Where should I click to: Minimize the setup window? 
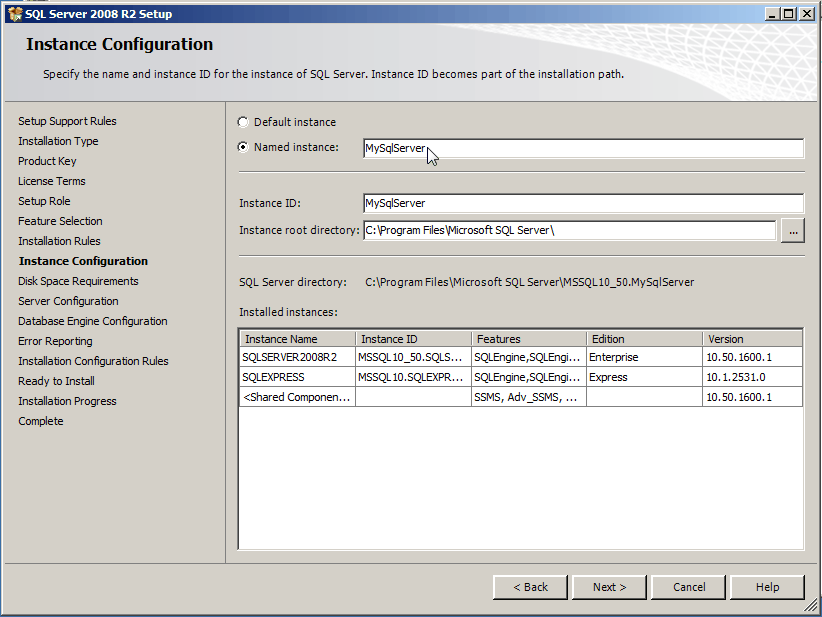click(773, 13)
